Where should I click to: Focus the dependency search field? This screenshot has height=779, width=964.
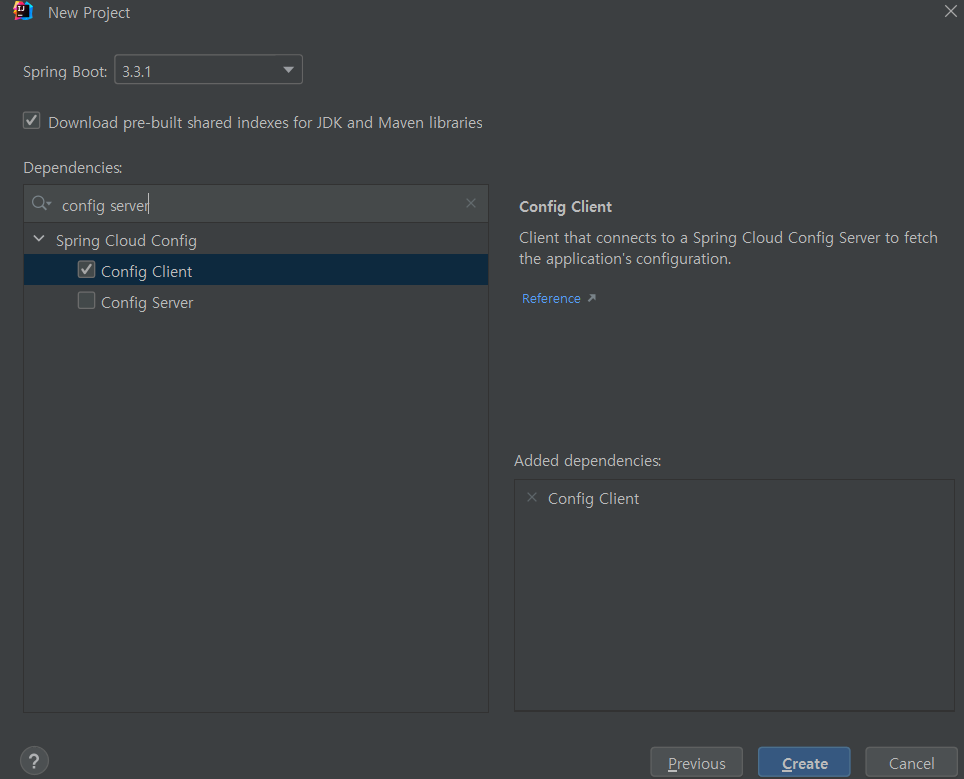[x=258, y=204]
